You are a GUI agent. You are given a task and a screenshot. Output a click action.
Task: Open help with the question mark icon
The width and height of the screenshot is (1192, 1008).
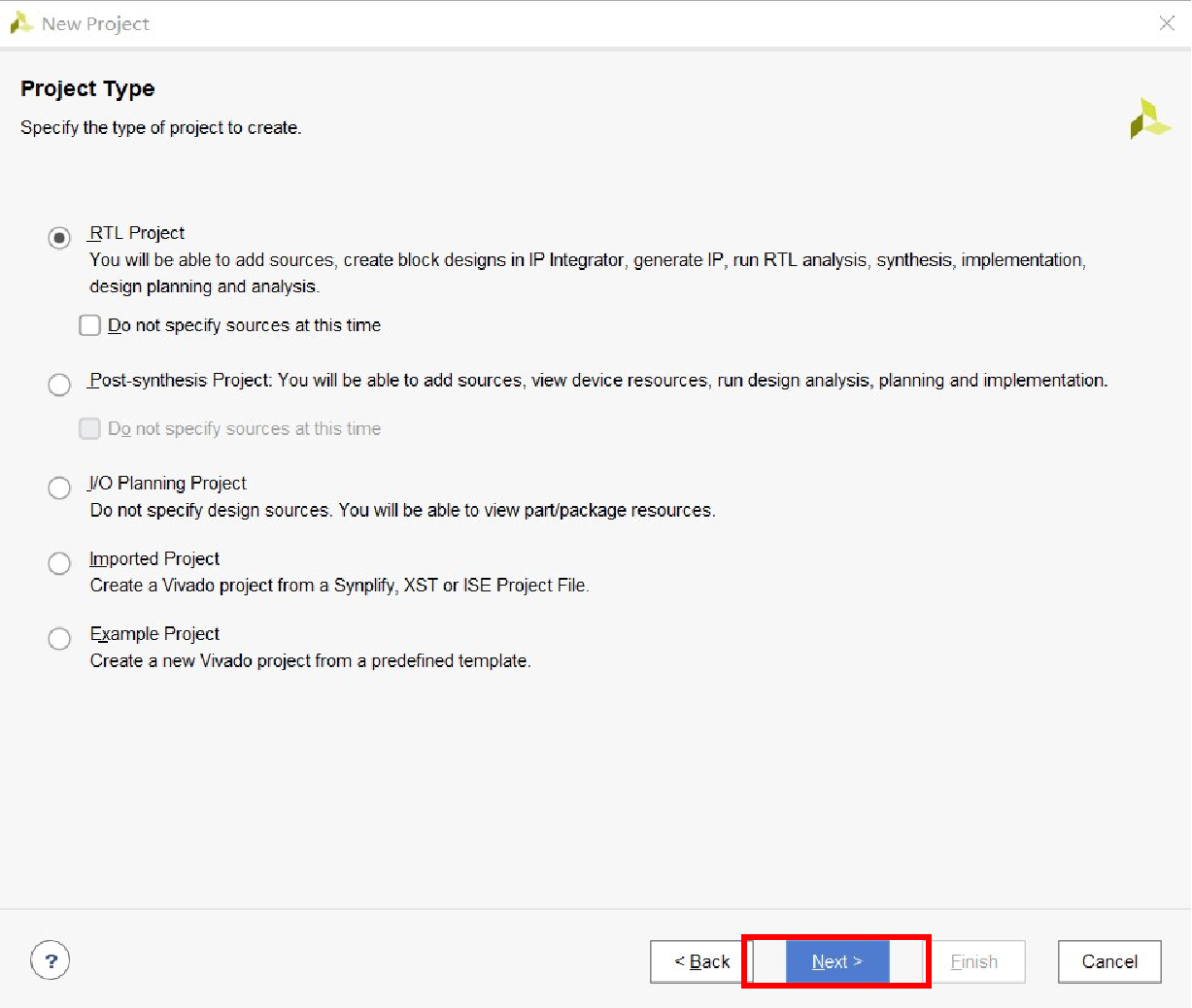[x=51, y=960]
